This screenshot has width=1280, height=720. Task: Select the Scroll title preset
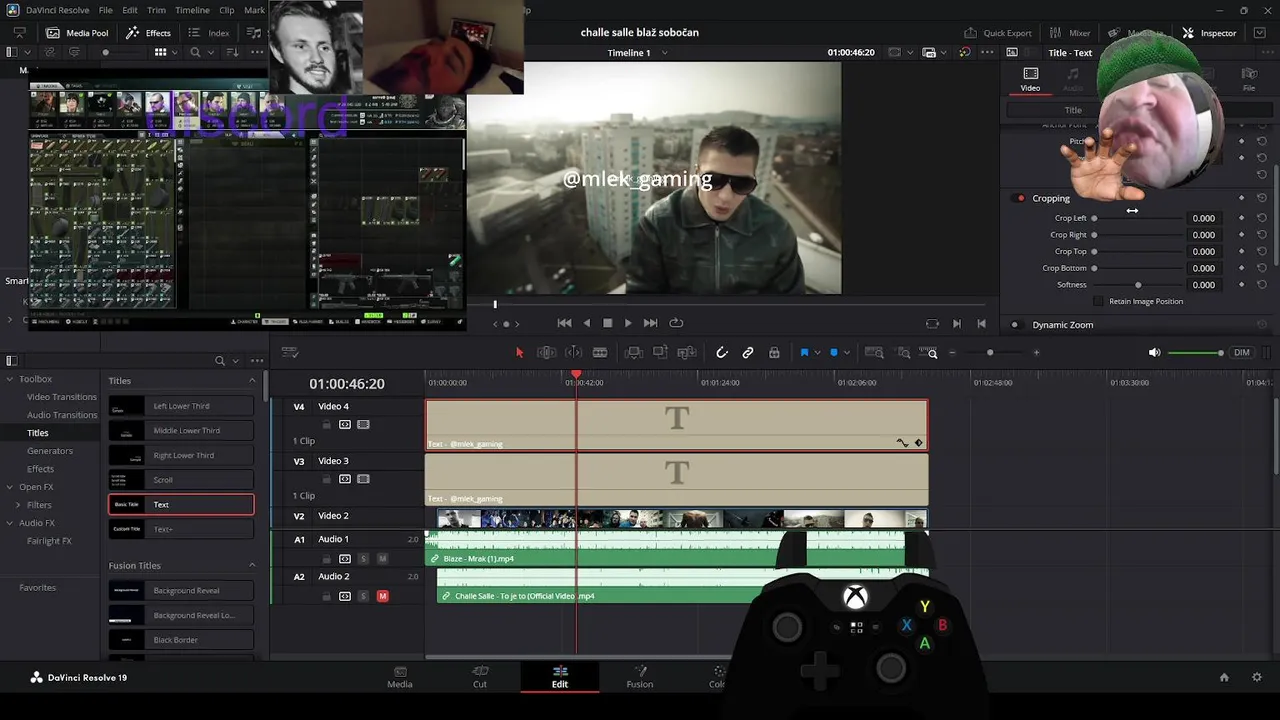click(x=181, y=480)
